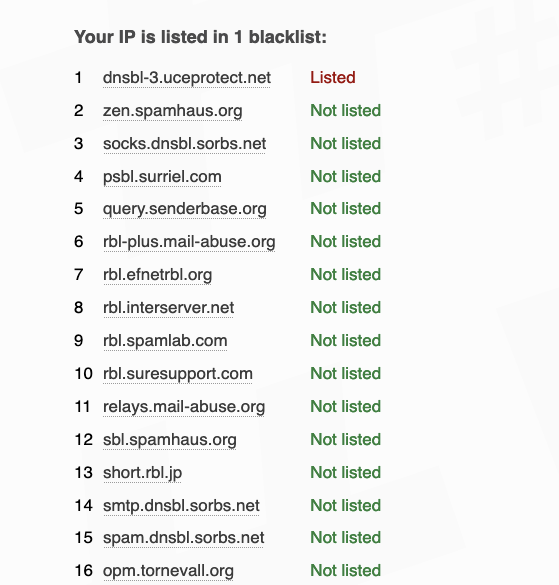Click the zen.spamhaus.org link

[172, 111]
